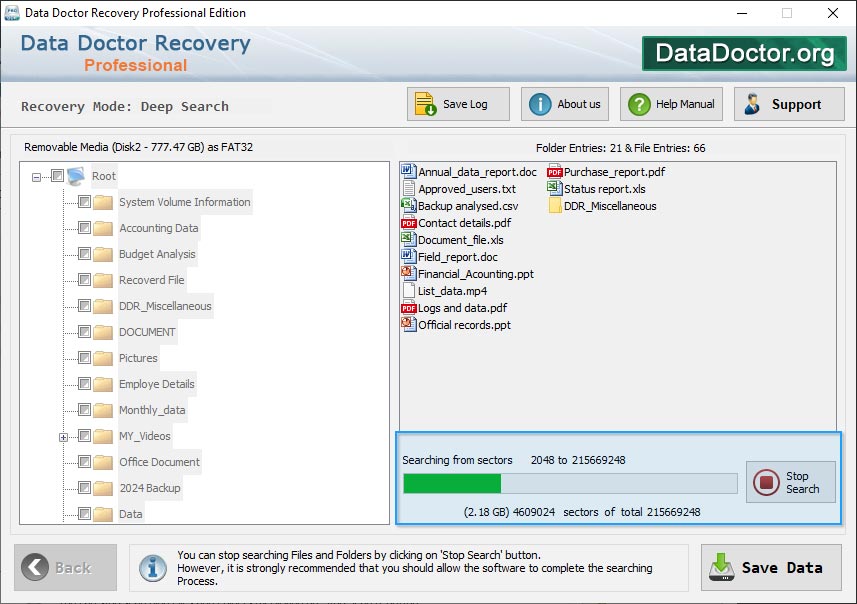857x604 pixels.
Task: Click Annual_data_report.doc Word icon
Action: pyautogui.click(x=409, y=171)
